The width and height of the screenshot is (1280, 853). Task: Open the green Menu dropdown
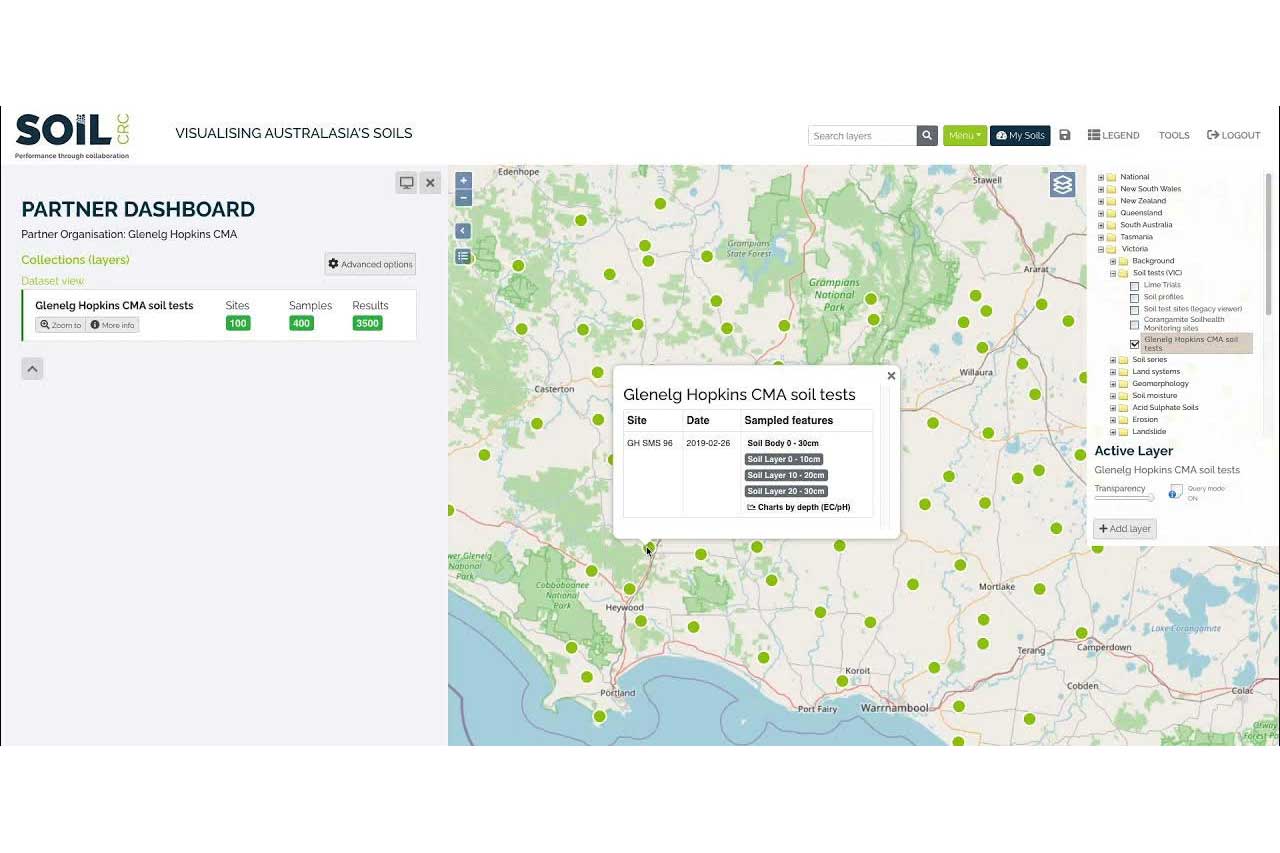[x=965, y=135]
